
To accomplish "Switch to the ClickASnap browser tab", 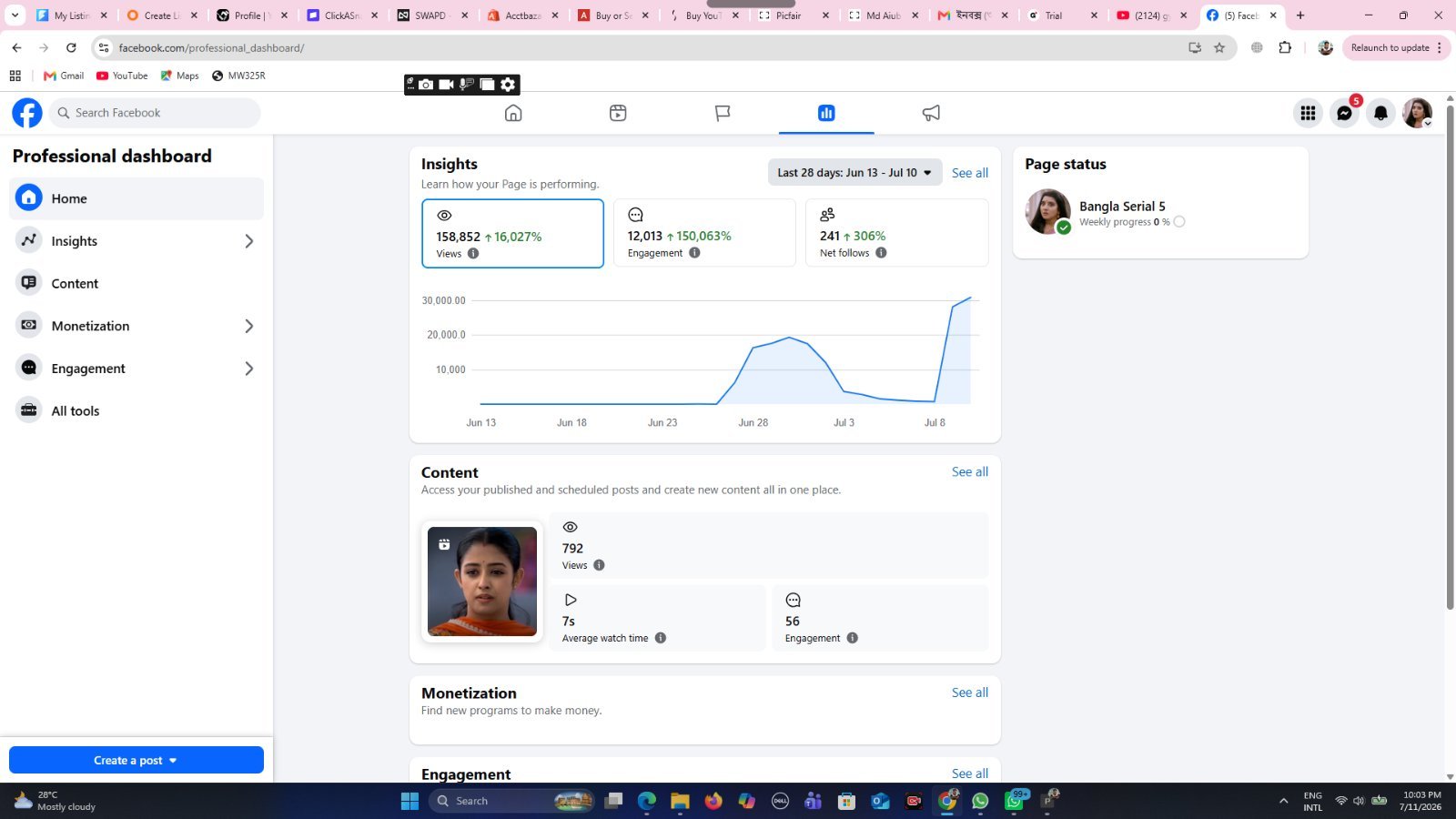I will coord(341,15).
